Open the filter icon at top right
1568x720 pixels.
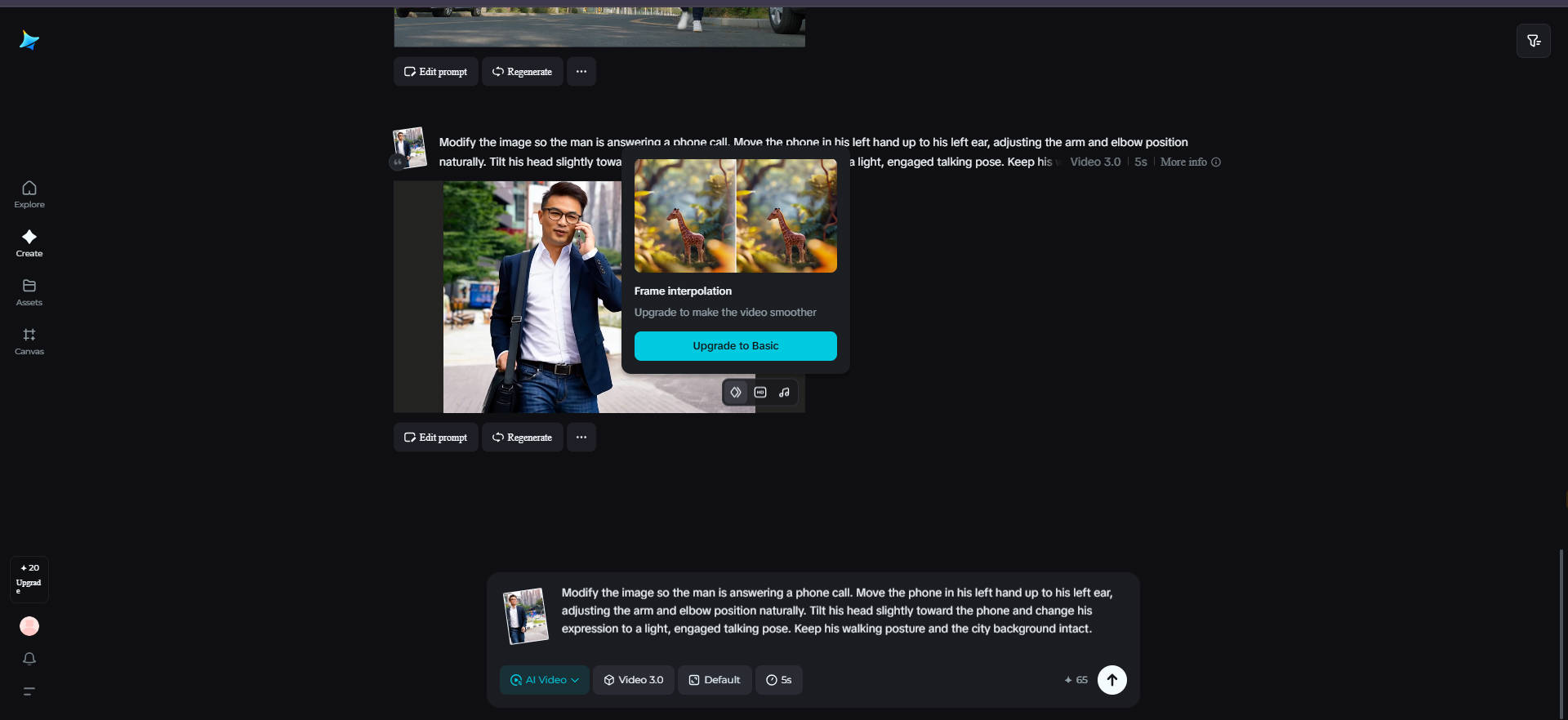click(1534, 41)
